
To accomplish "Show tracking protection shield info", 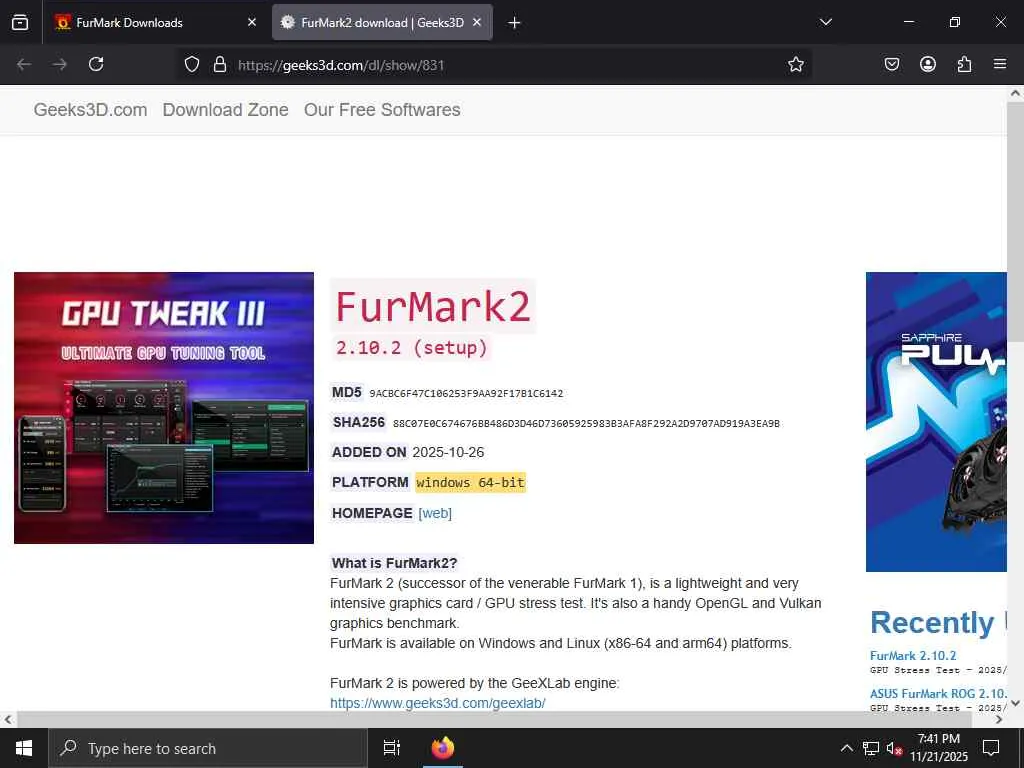I will [x=191, y=65].
